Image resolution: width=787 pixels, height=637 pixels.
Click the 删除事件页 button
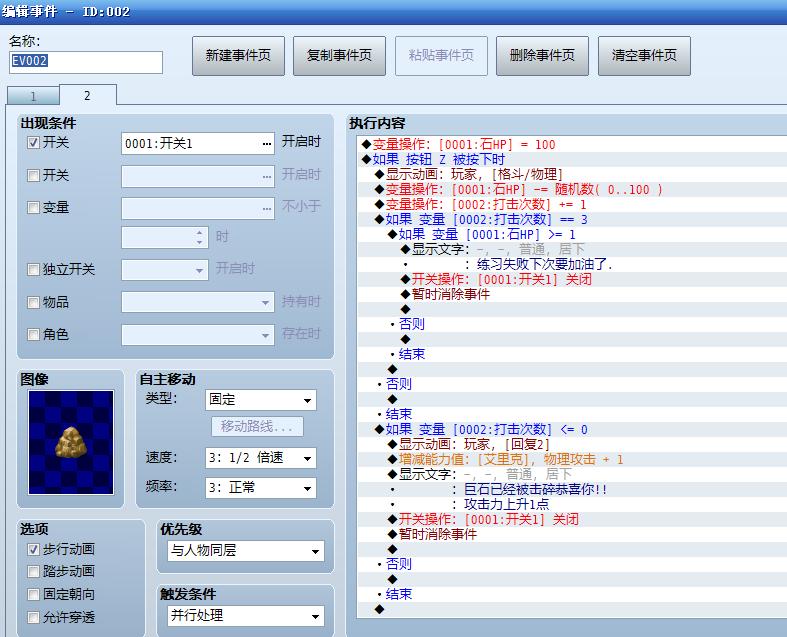point(542,56)
